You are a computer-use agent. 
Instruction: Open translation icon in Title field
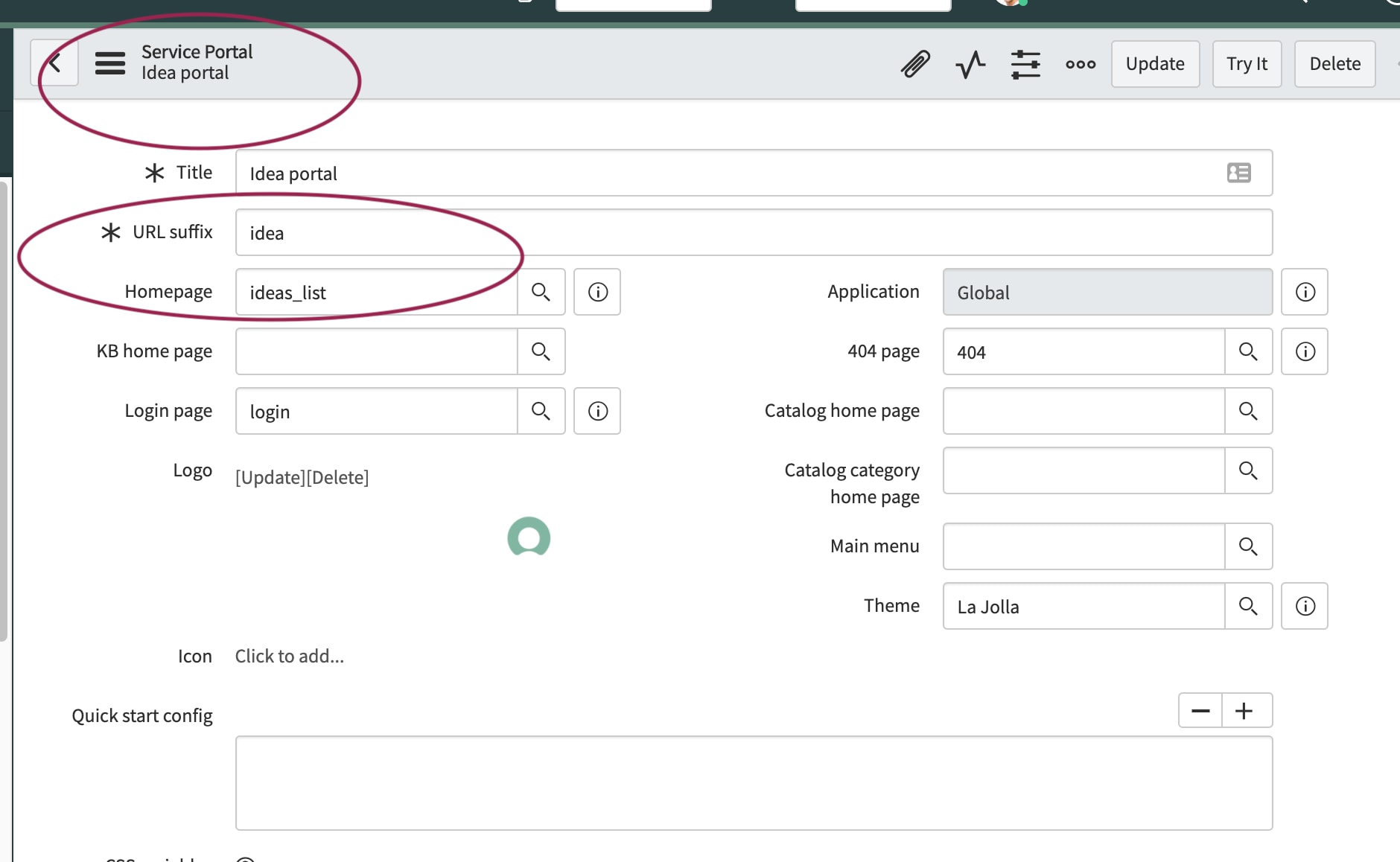pyautogui.click(x=1239, y=173)
